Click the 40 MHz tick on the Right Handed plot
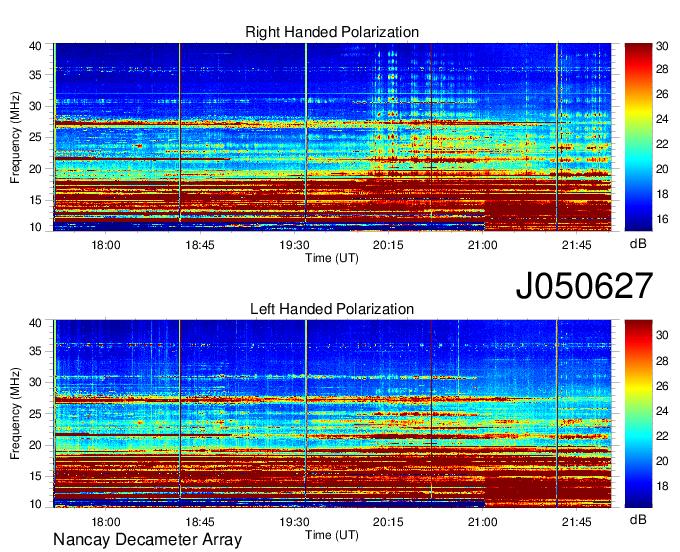The image size is (680, 552). click(35, 46)
